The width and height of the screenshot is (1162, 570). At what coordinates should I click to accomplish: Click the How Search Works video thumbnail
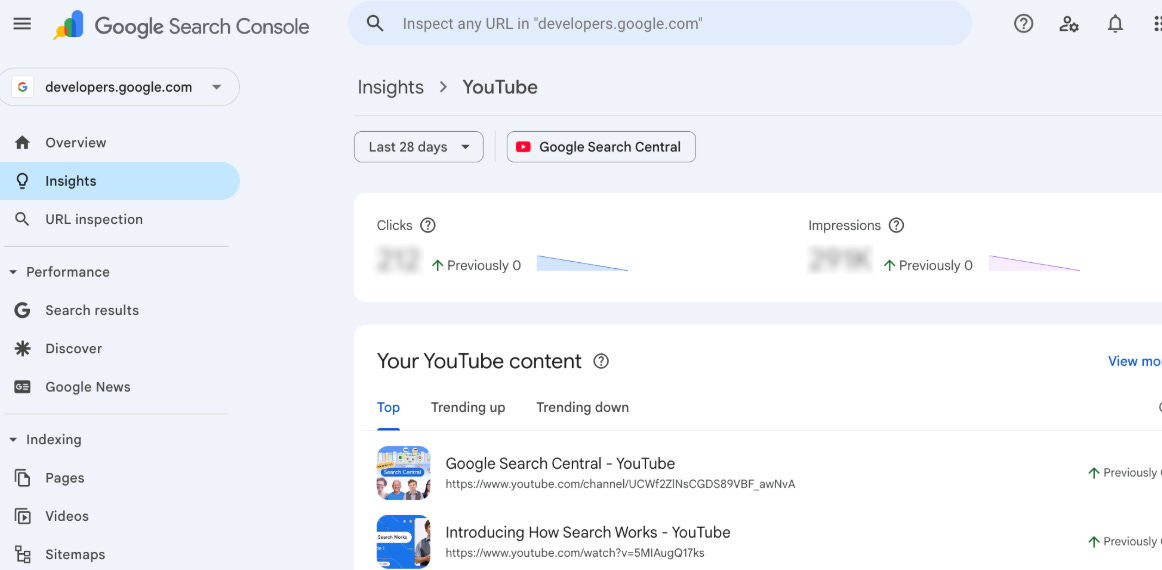point(403,542)
